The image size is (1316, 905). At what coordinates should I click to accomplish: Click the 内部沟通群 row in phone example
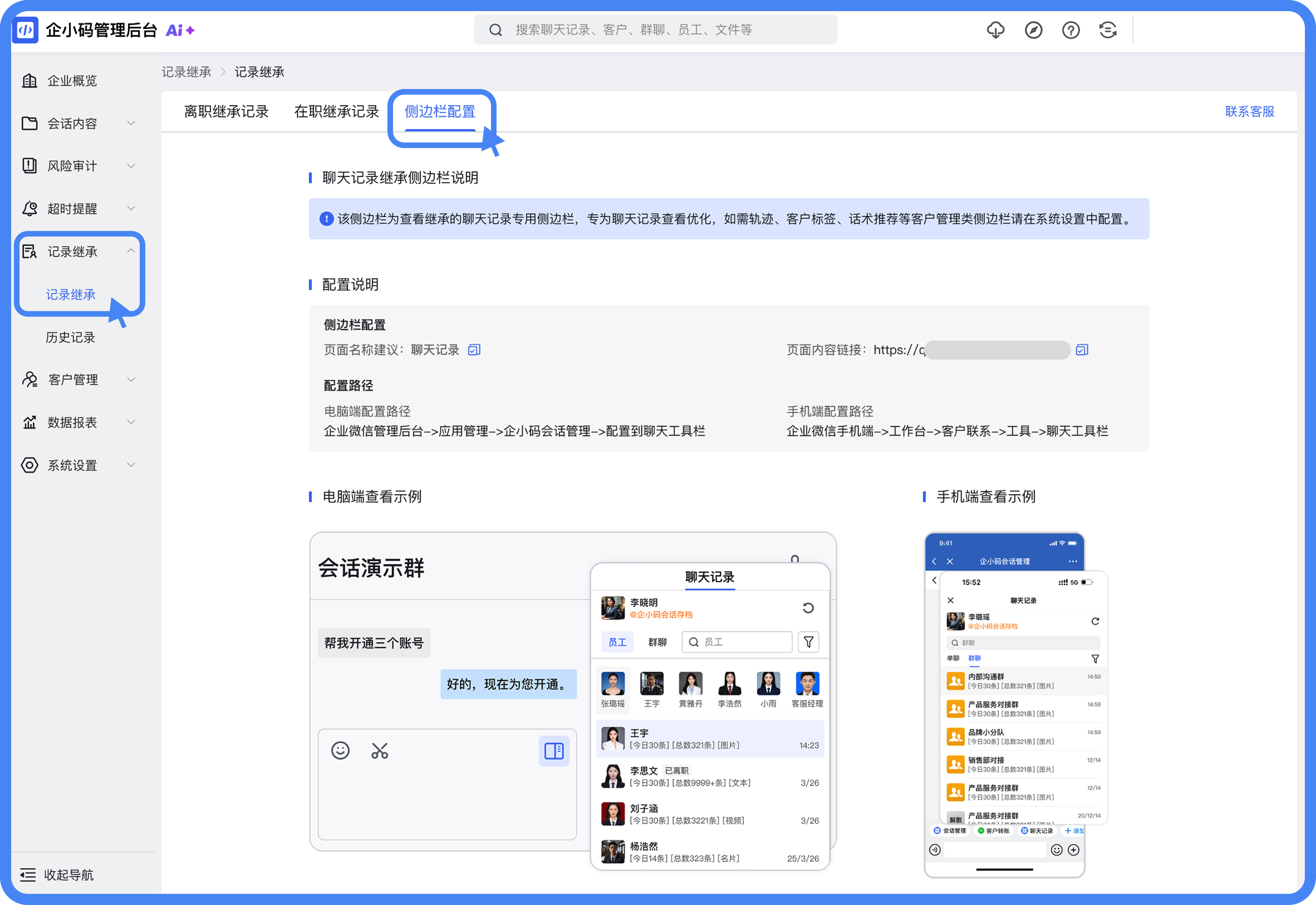point(1024,680)
